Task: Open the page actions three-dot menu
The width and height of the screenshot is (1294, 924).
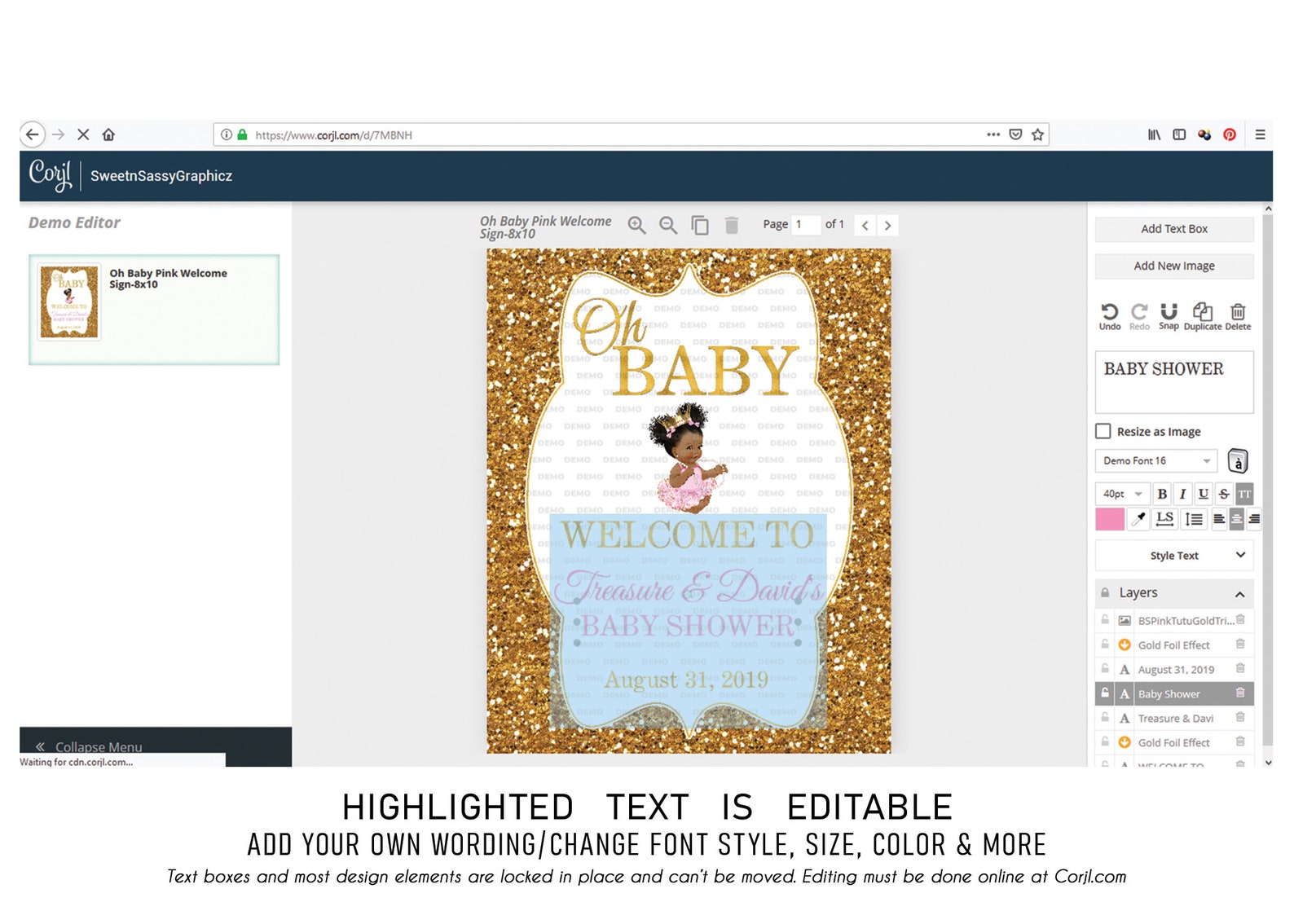Action: (993, 134)
